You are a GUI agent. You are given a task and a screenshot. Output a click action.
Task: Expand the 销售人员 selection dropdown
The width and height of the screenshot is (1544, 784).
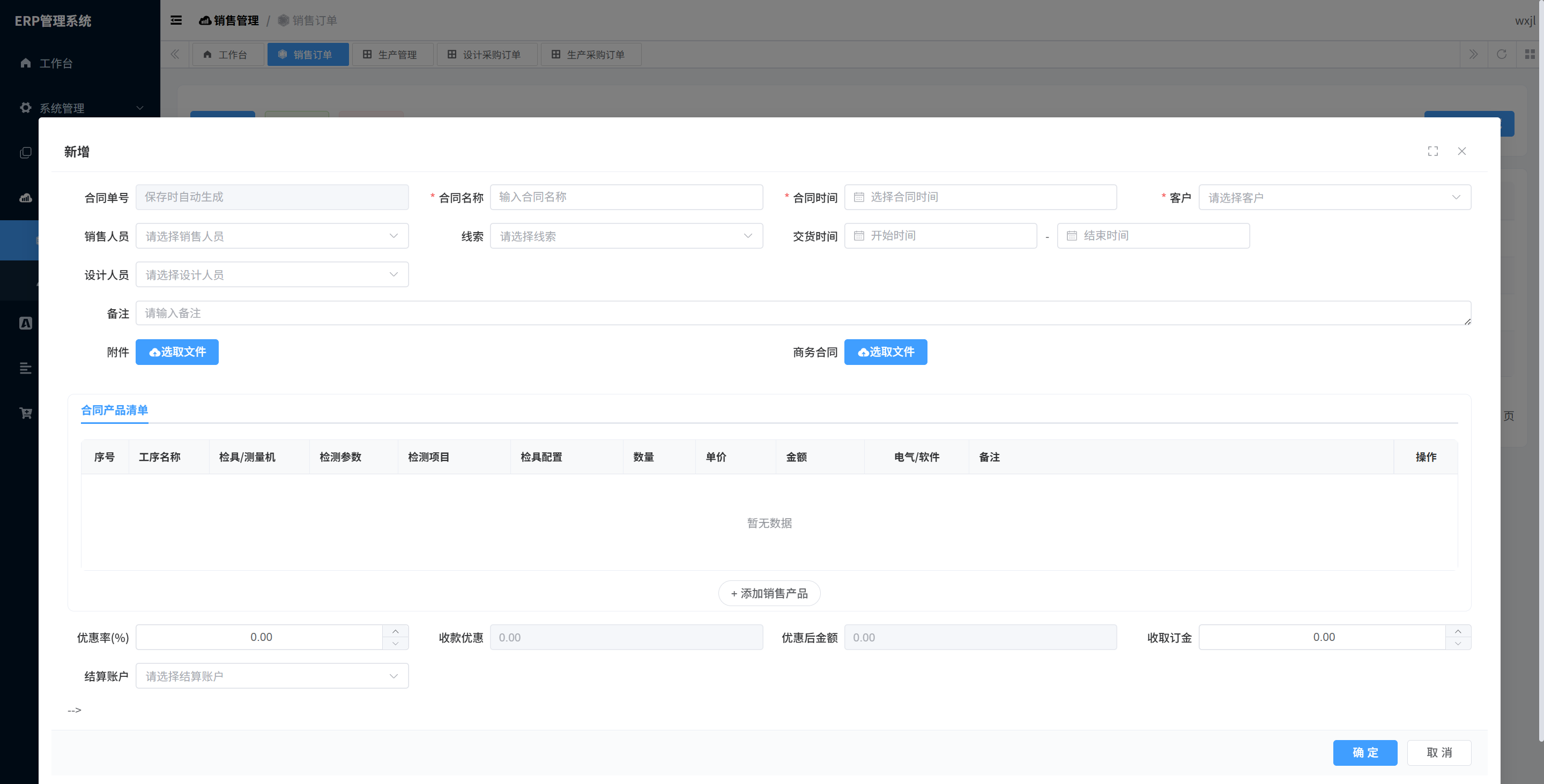pyautogui.click(x=272, y=236)
